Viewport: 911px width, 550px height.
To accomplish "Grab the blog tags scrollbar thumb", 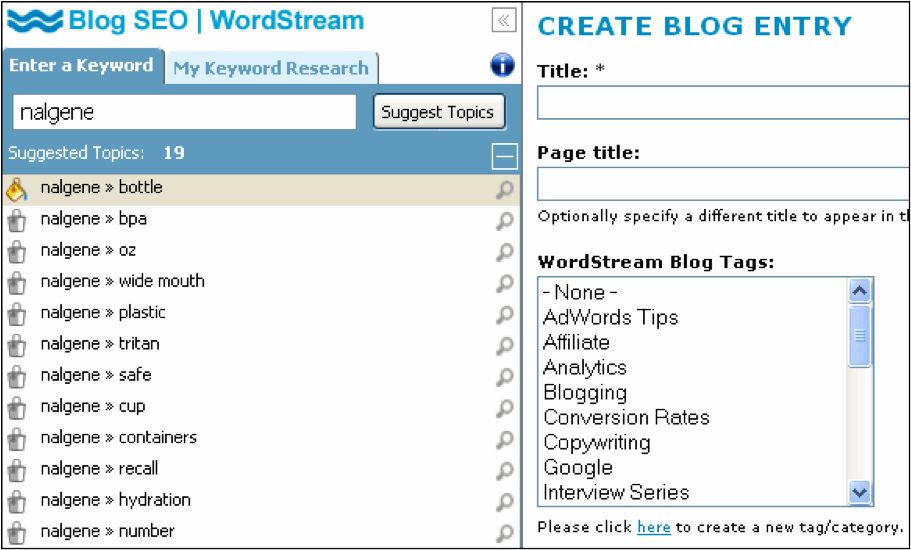I will (x=859, y=335).
